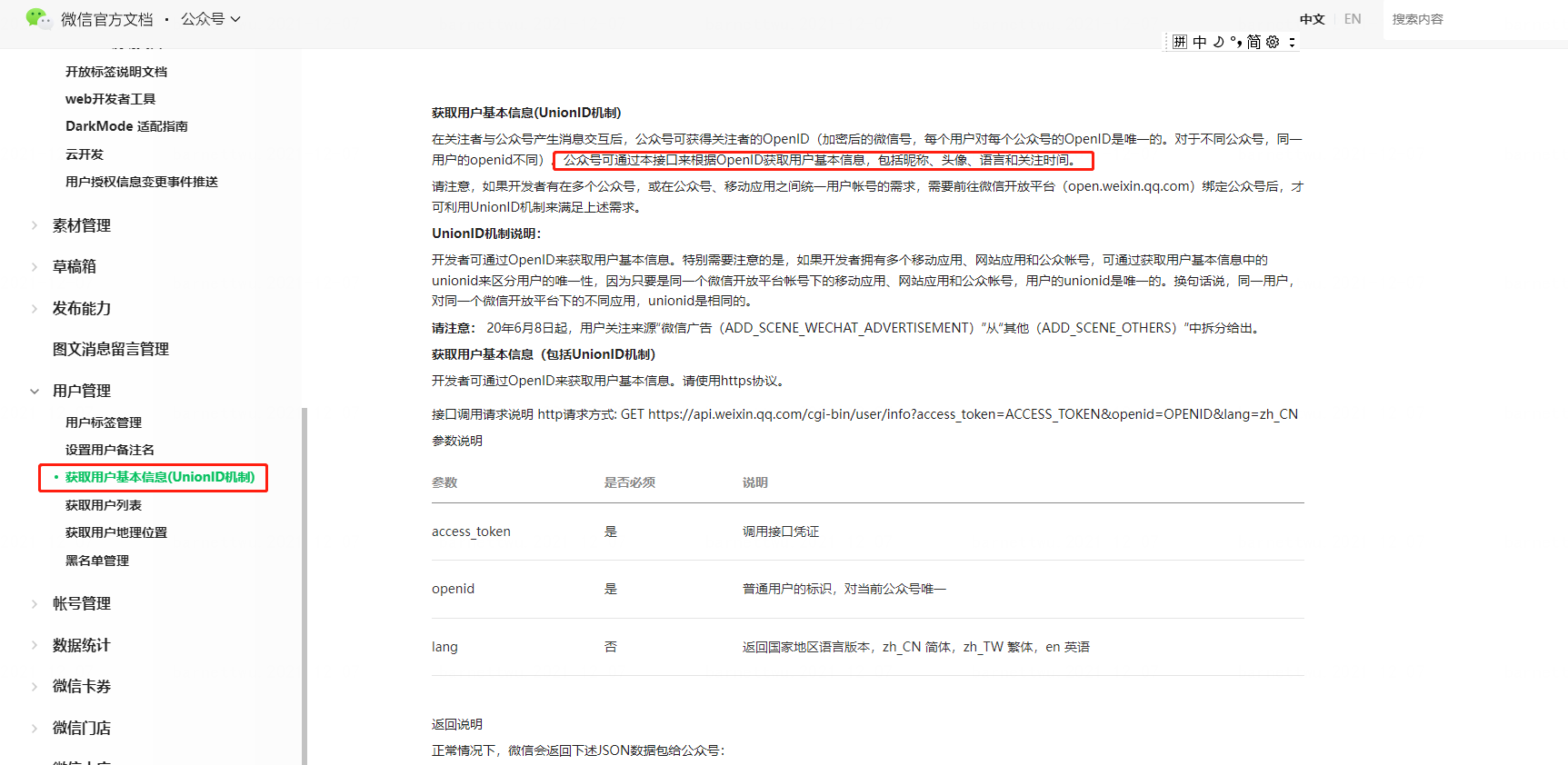Expand the 草稿箱 chevron

coord(35,266)
